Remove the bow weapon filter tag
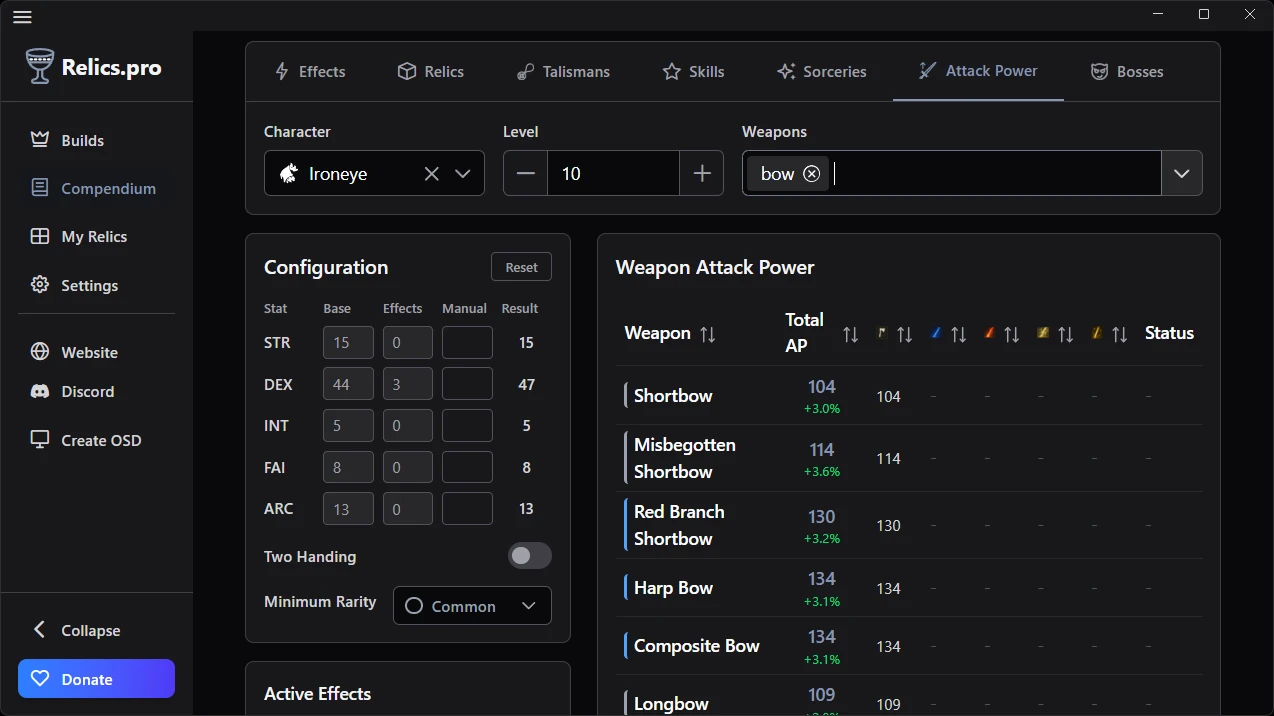The image size is (1274, 716). (811, 174)
